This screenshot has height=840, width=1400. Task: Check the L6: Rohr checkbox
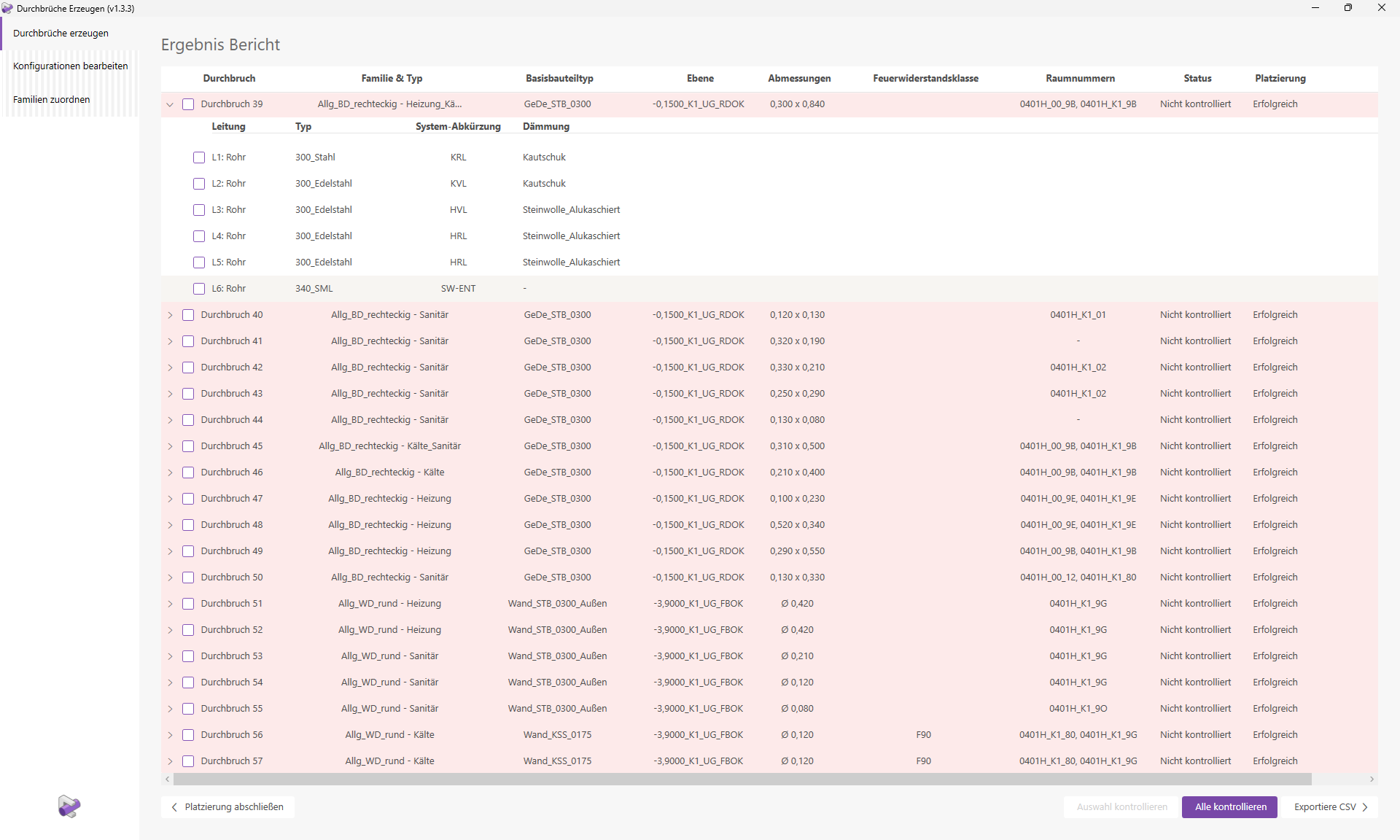(199, 288)
